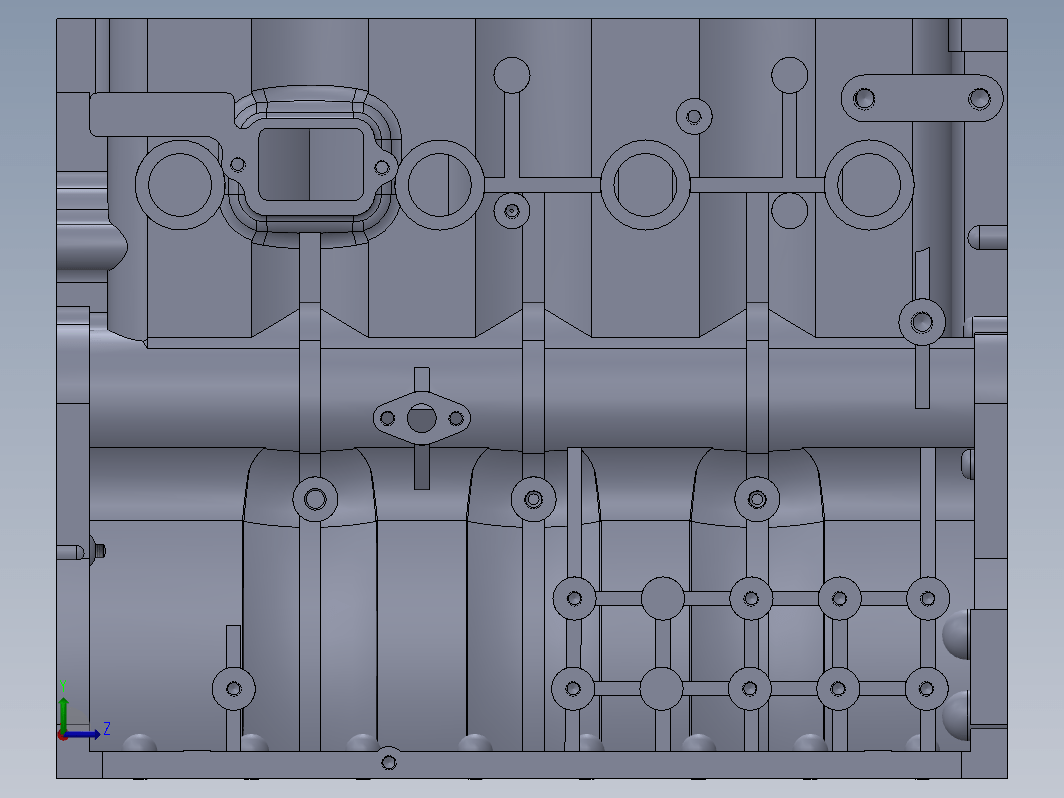1064x798 pixels.
Task: Select the hex stud protruding at the left edge
Action: [98, 550]
